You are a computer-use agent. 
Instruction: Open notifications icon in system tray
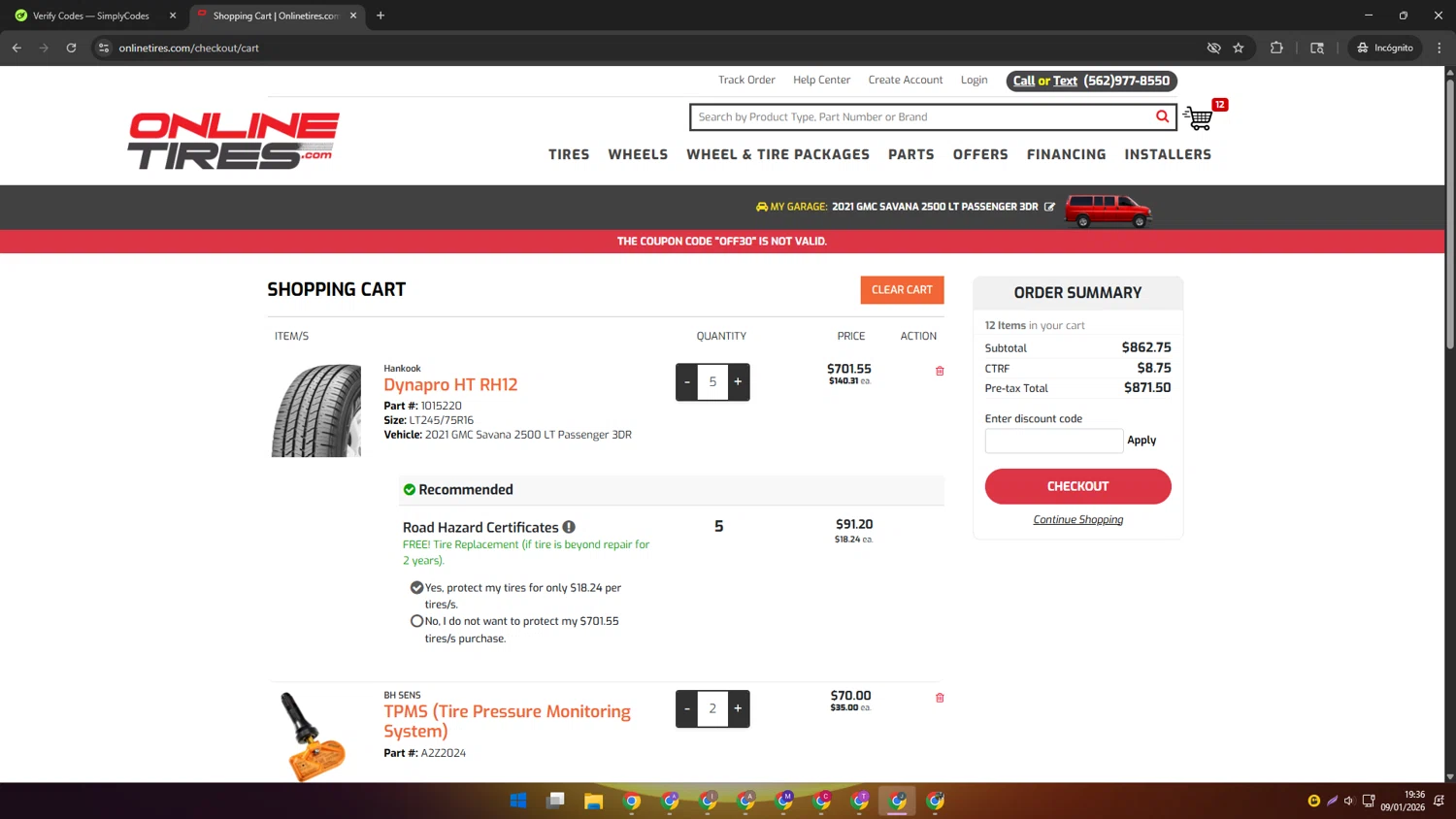1439,801
